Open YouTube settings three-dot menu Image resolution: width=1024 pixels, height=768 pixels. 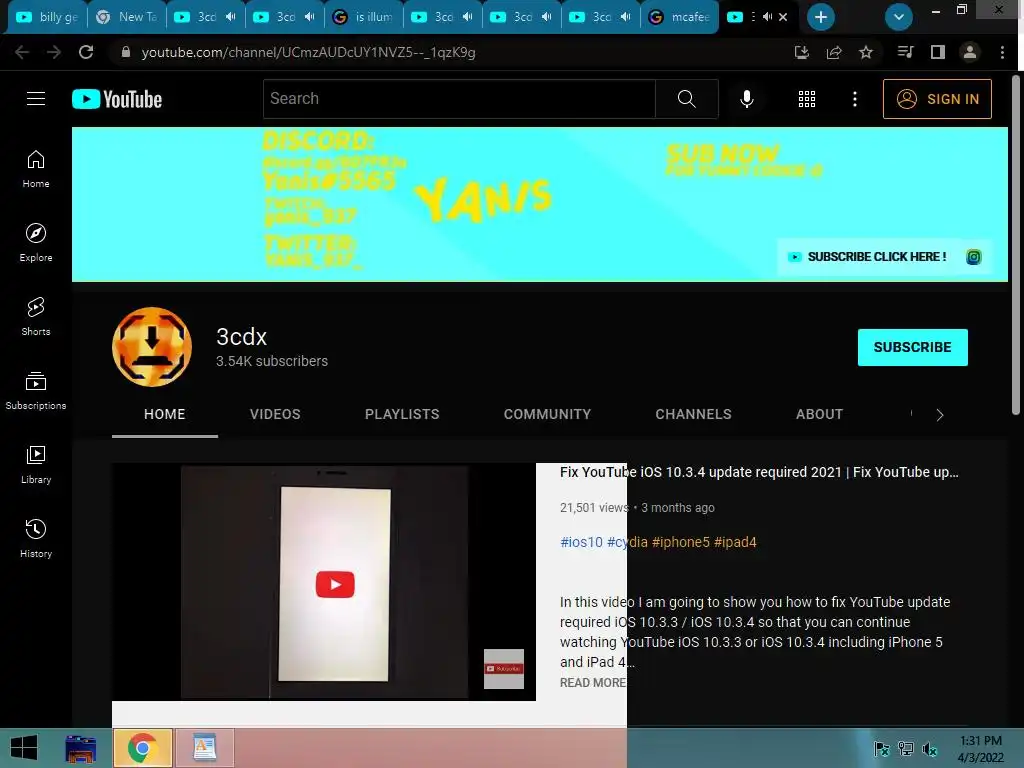(x=854, y=99)
